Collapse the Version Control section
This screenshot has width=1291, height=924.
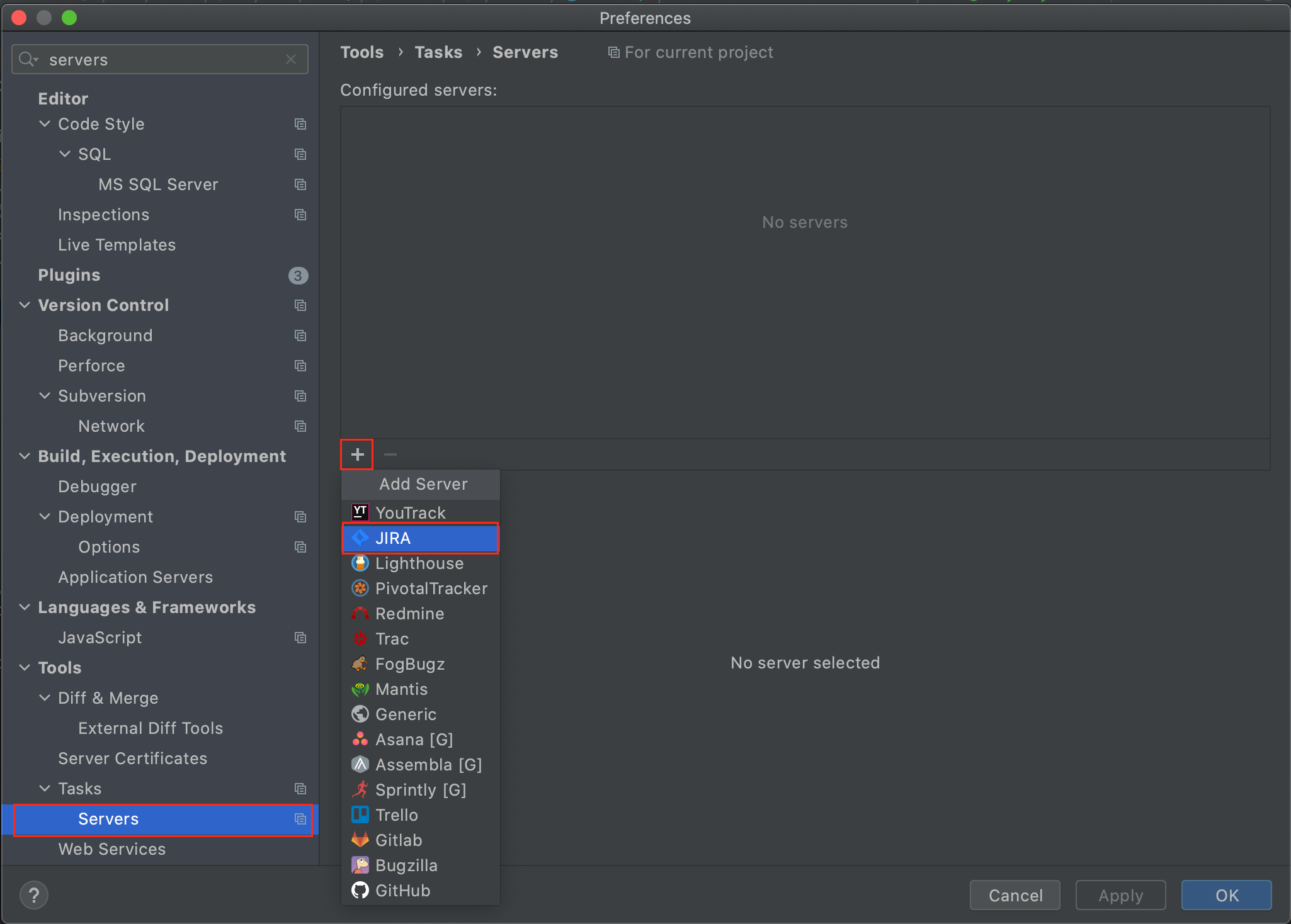pyautogui.click(x=25, y=305)
